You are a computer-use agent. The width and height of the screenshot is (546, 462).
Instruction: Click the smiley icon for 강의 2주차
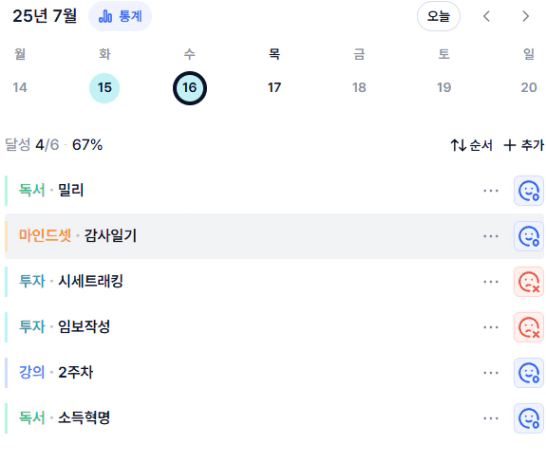(x=529, y=373)
